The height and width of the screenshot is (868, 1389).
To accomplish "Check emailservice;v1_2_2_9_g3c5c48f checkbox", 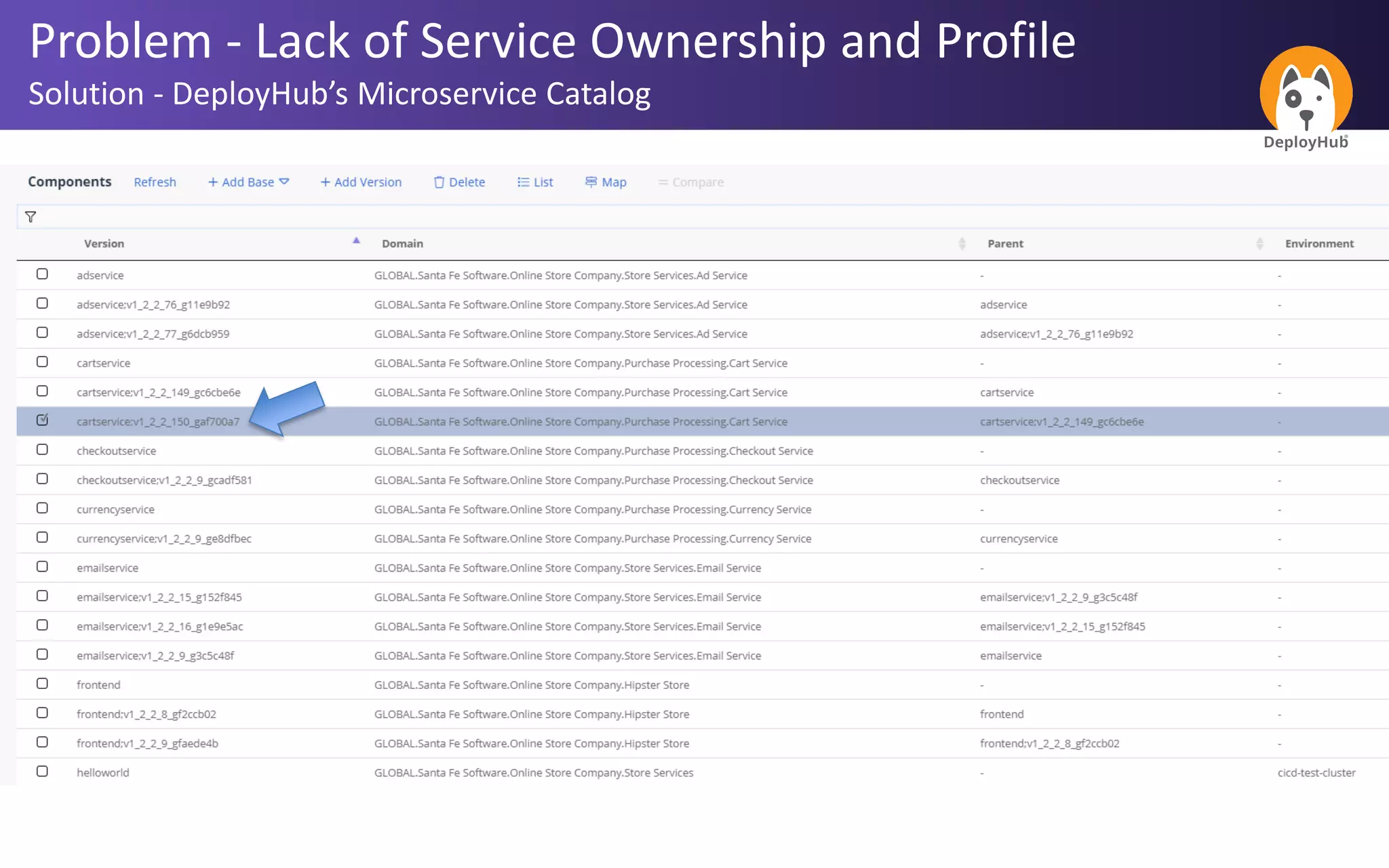I will tap(42, 654).
